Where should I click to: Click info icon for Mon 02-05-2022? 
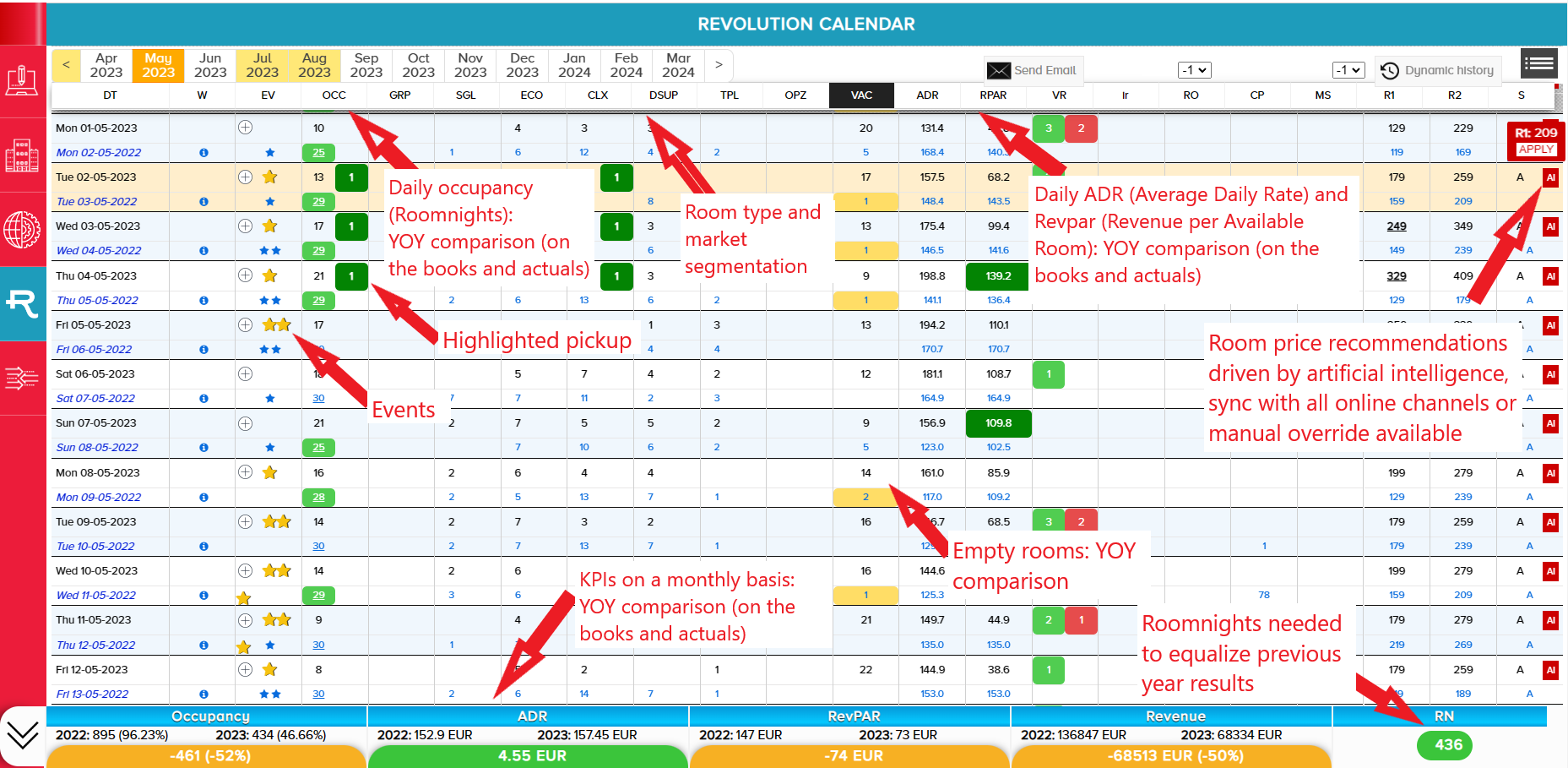point(203,153)
